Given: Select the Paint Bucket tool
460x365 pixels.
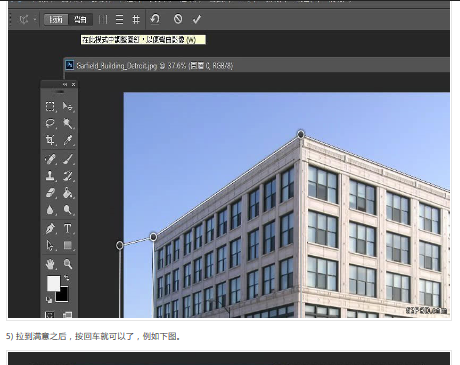Looking at the screenshot, I should point(68,193).
